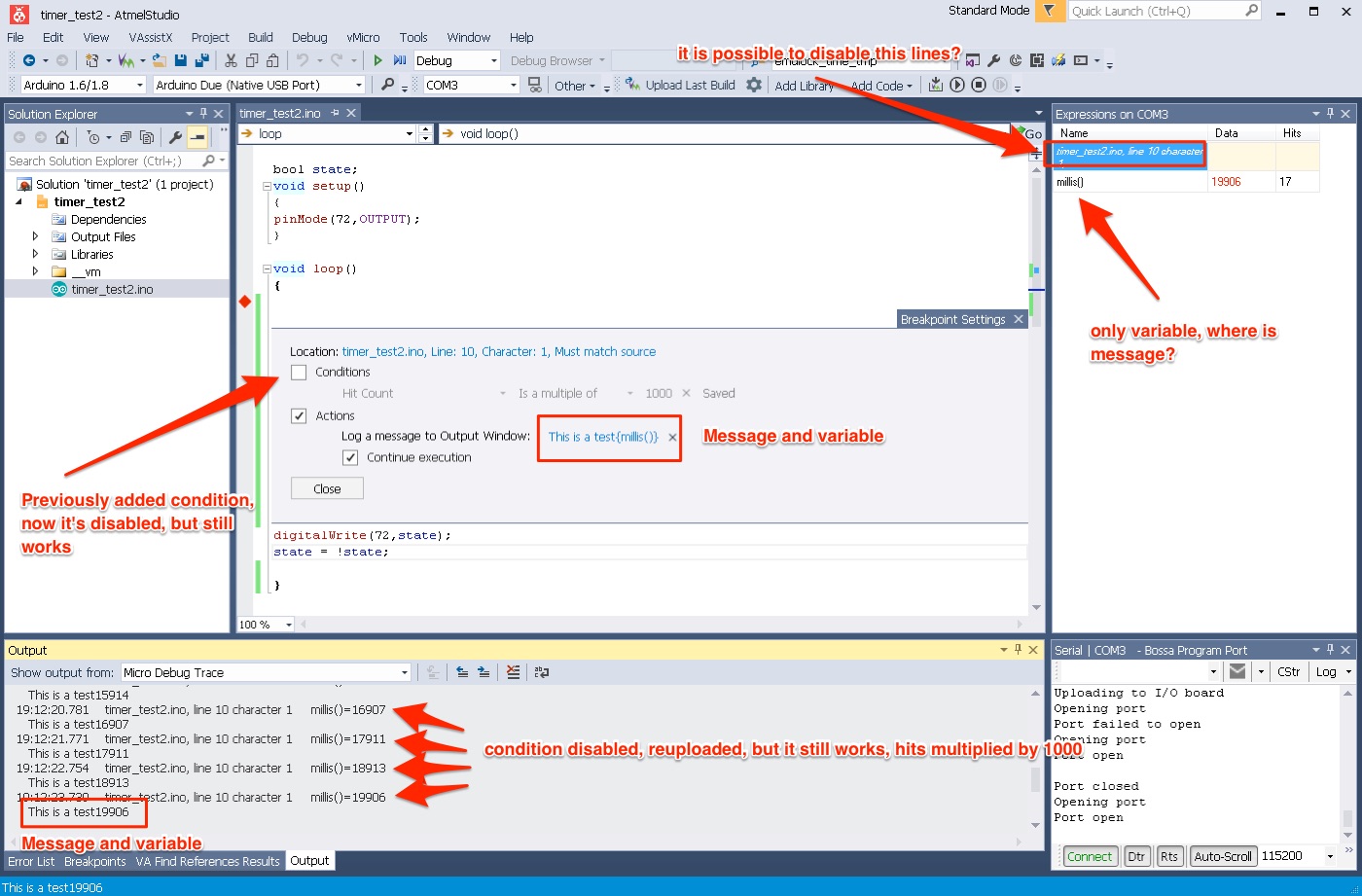Screen dimensions: 1362x896
Task: Collapse the timer_test2 project node
Action: pos(19,202)
